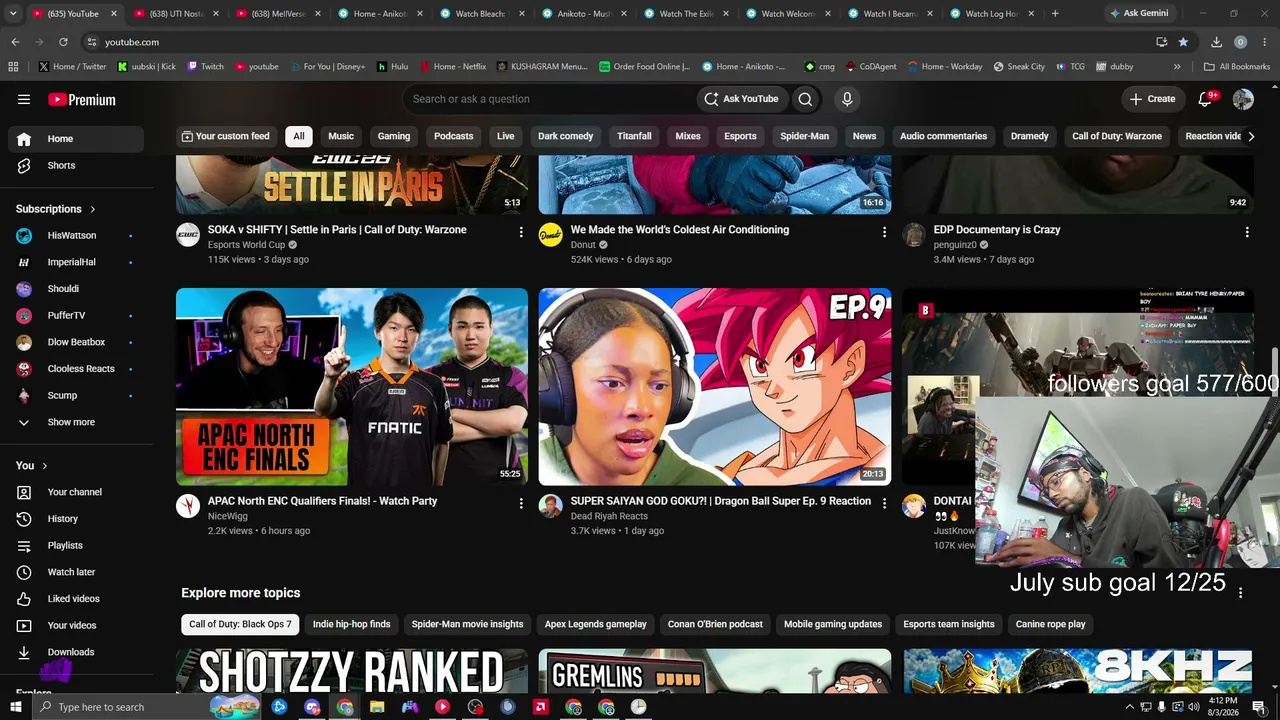Open options menu for Super Saiyan God Goku video

(x=883, y=503)
